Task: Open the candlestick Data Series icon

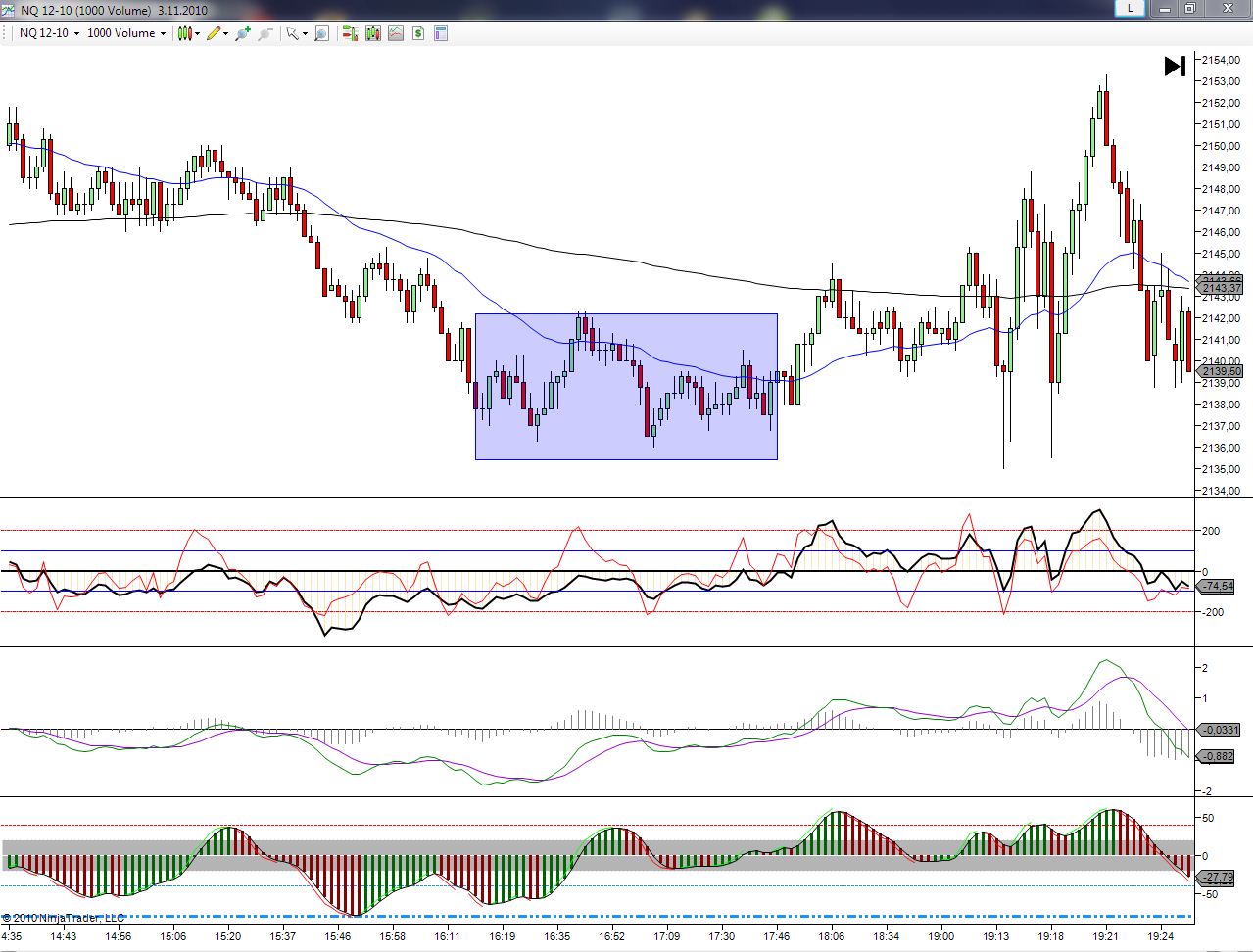Action: pyautogui.click(x=373, y=33)
